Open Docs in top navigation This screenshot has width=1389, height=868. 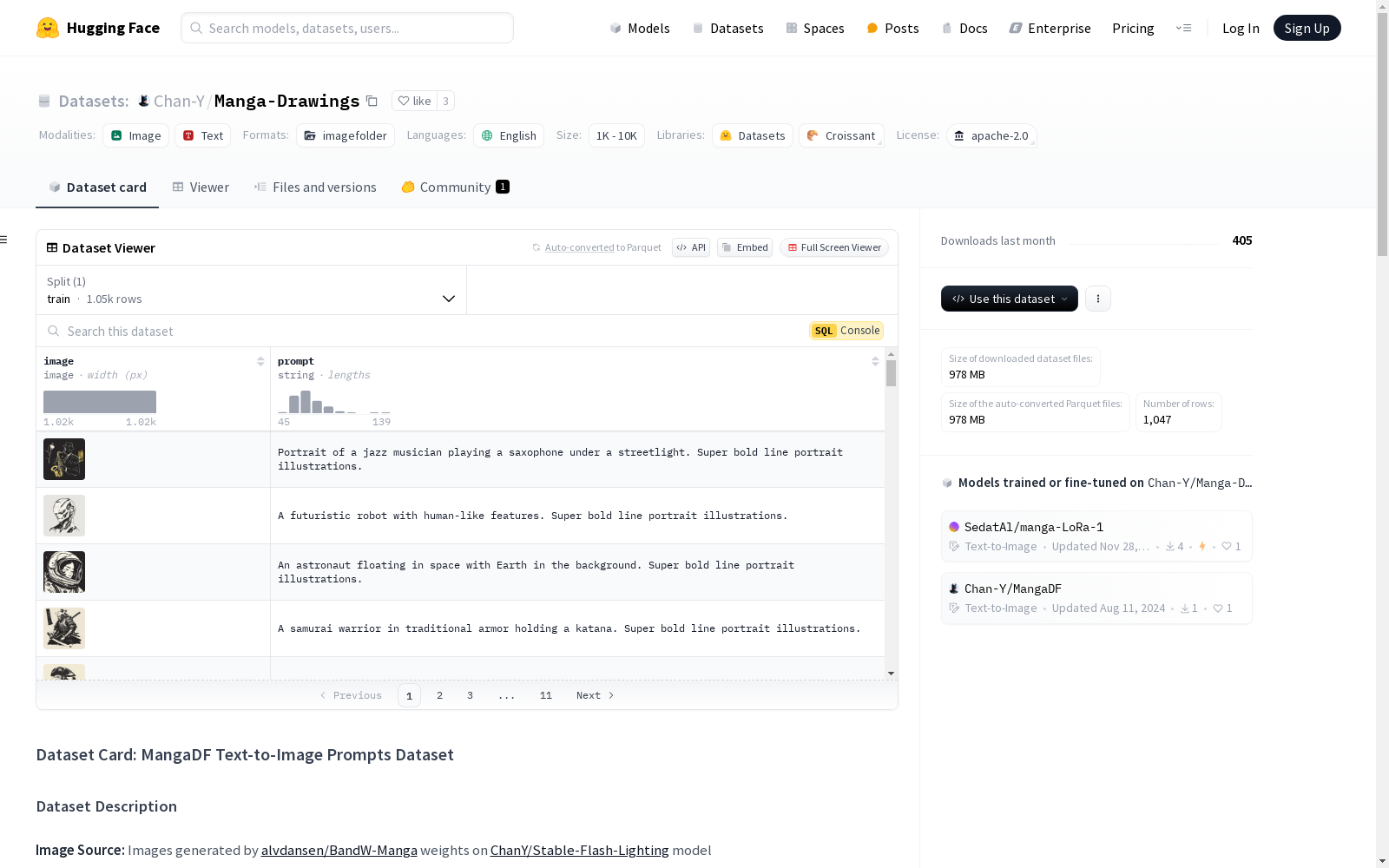tap(964, 28)
